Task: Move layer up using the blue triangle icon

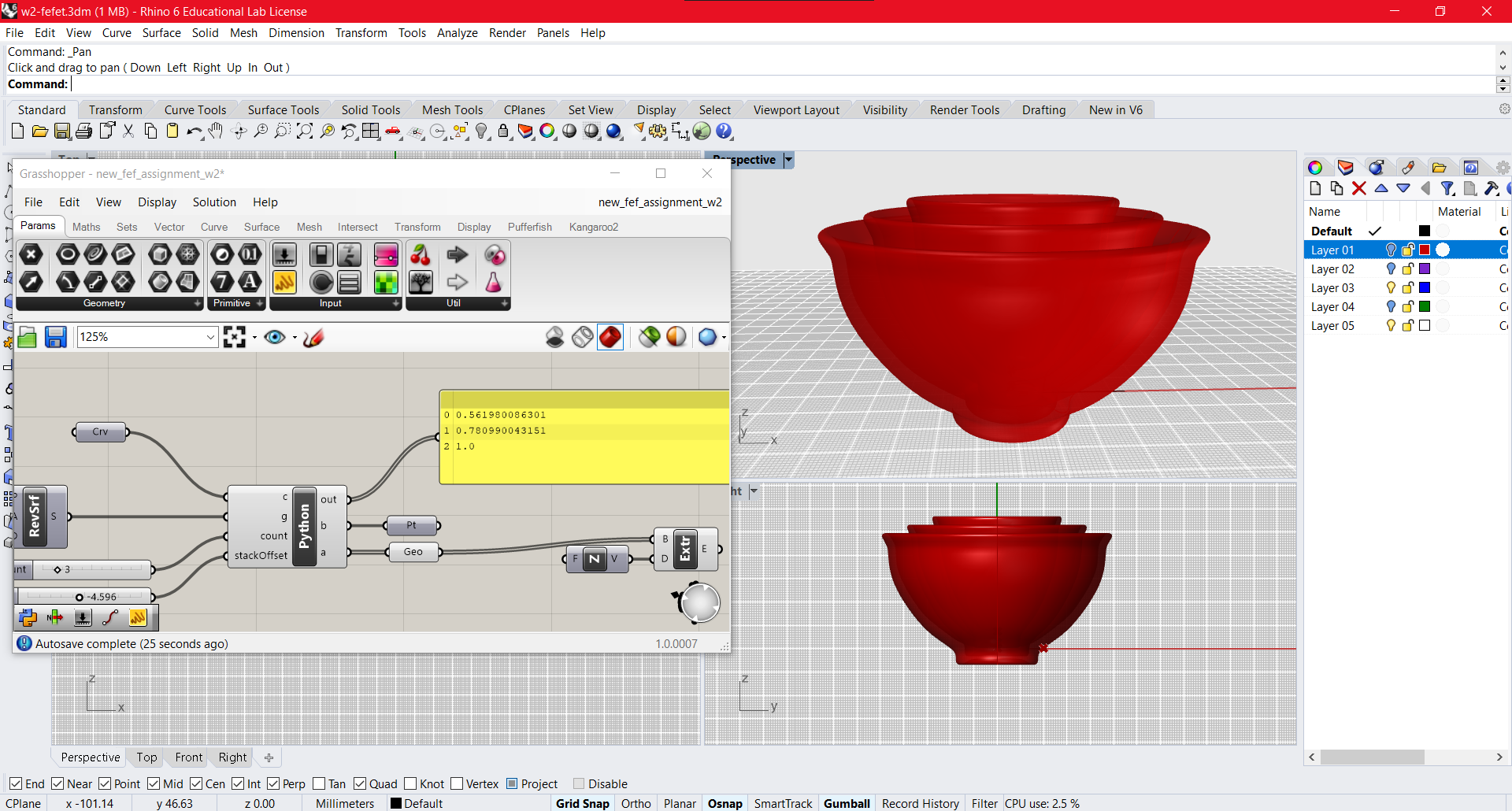Action: (x=1381, y=189)
